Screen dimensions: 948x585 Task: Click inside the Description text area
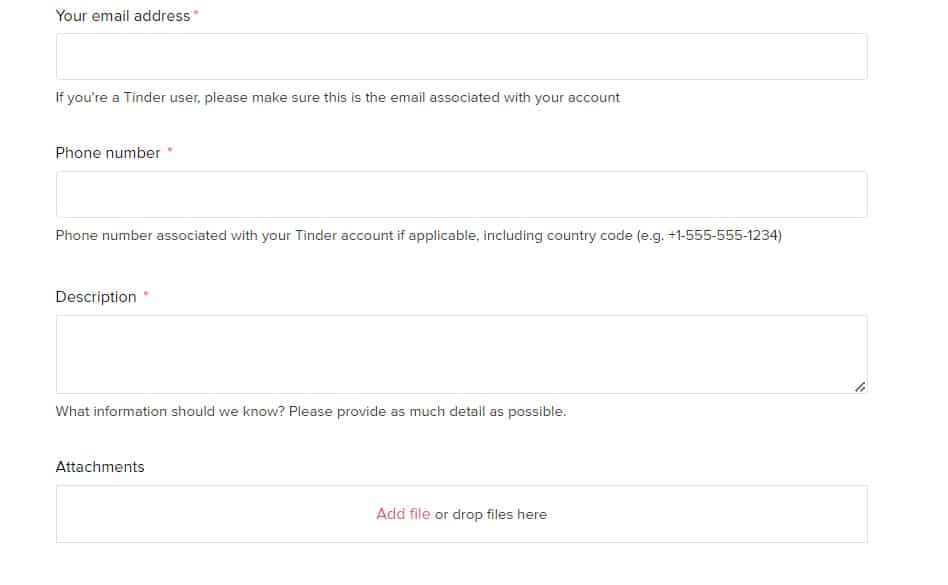pos(461,354)
